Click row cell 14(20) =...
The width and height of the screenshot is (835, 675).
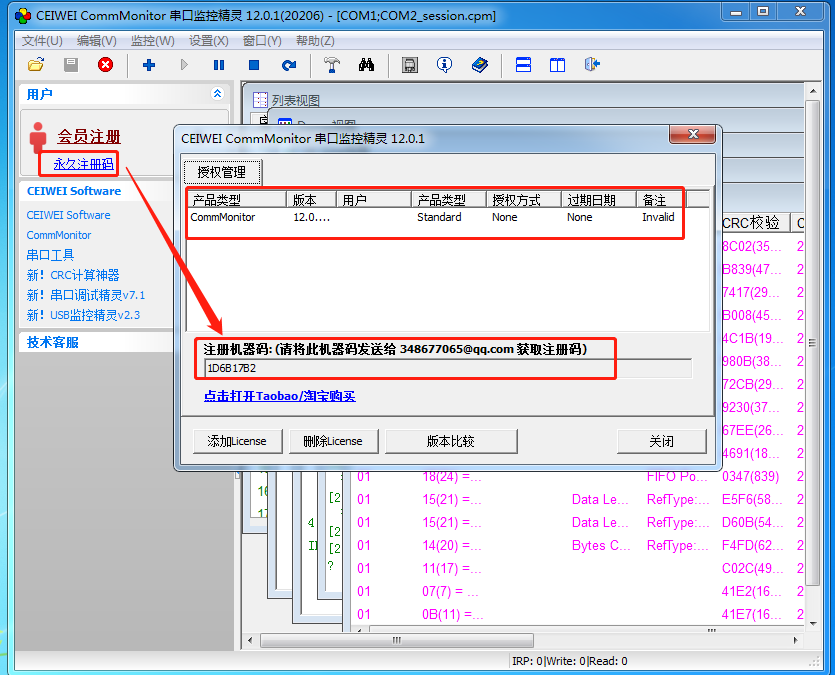(x=452, y=546)
